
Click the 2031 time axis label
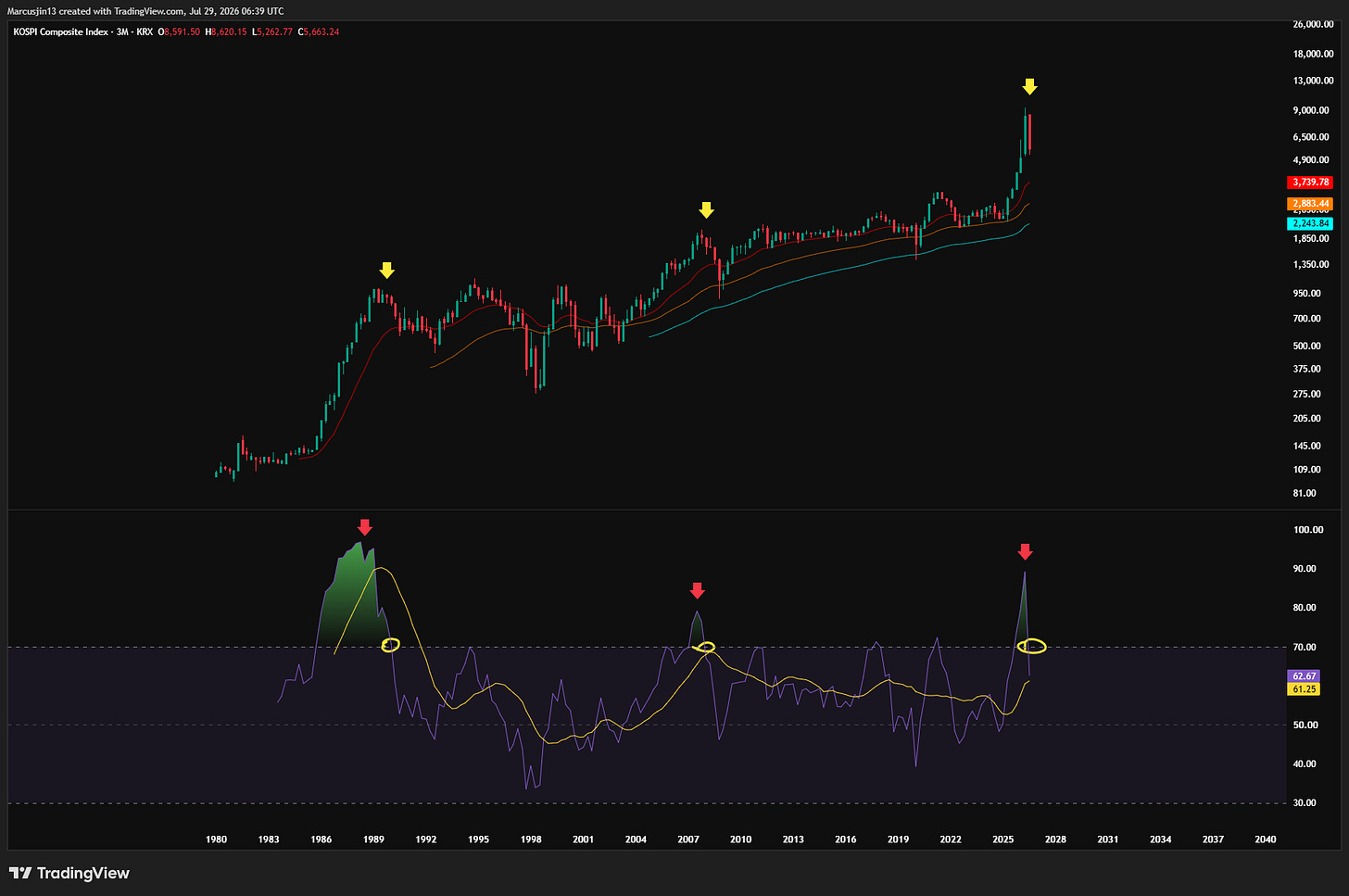1108,839
